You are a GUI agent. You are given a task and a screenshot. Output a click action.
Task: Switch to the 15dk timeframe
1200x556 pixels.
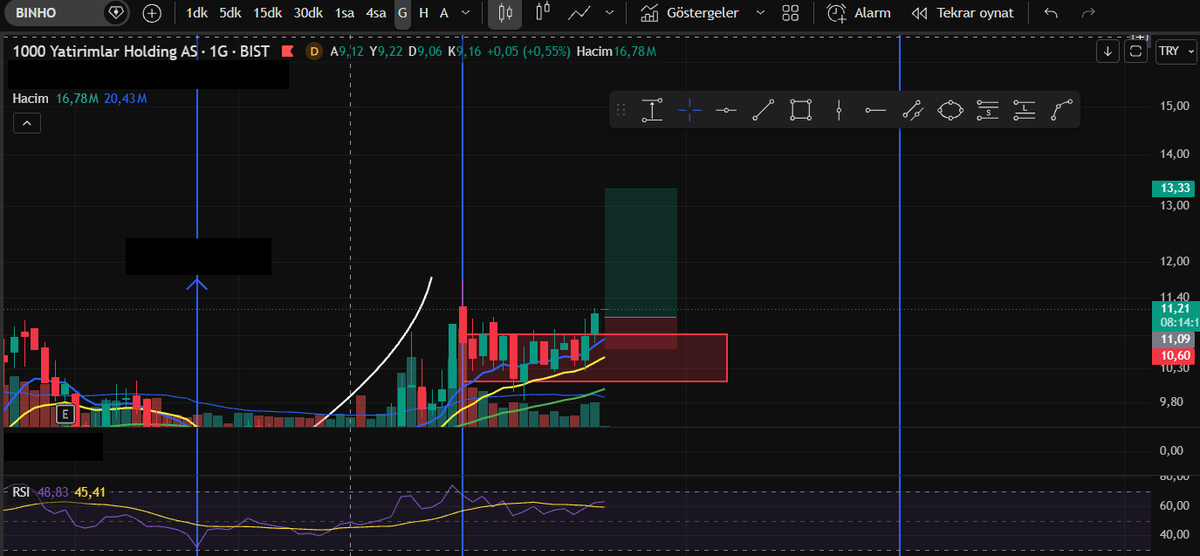tap(267, 13)
